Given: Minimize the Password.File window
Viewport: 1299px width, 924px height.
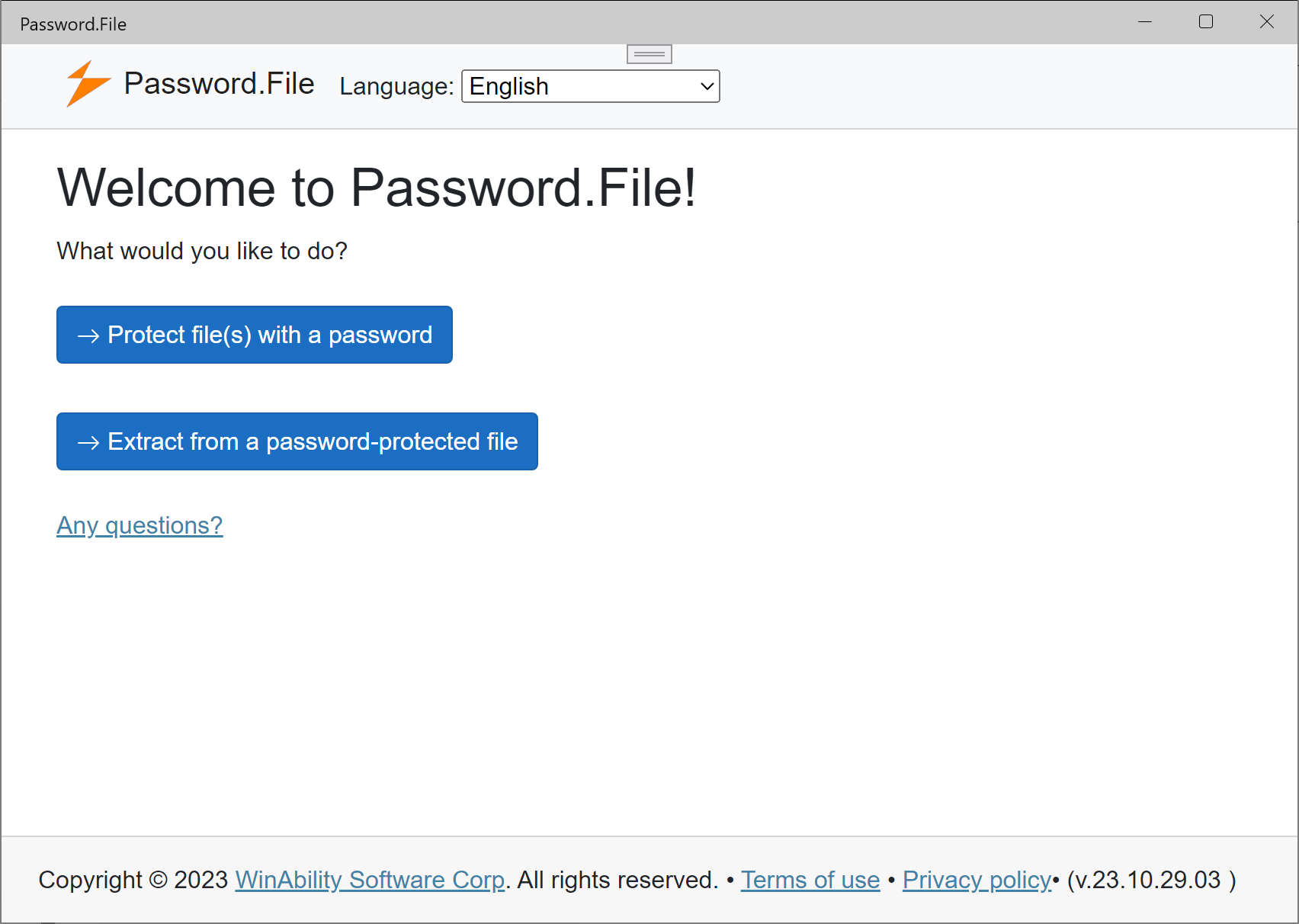Looking at the screenshot, I should coord(1145,22).
